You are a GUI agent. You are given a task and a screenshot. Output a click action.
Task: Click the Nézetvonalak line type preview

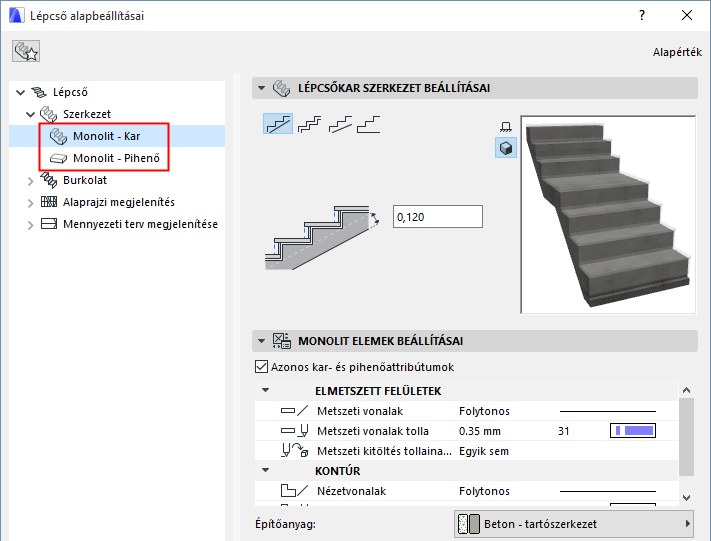pyautogui.click(x=608, y=491)
